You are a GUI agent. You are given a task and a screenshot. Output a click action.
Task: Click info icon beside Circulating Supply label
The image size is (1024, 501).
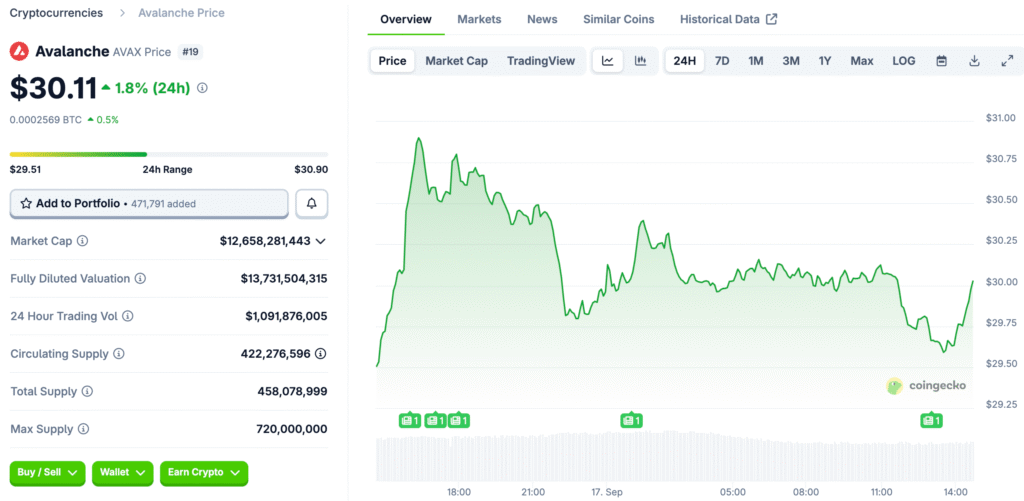point(118,354)
